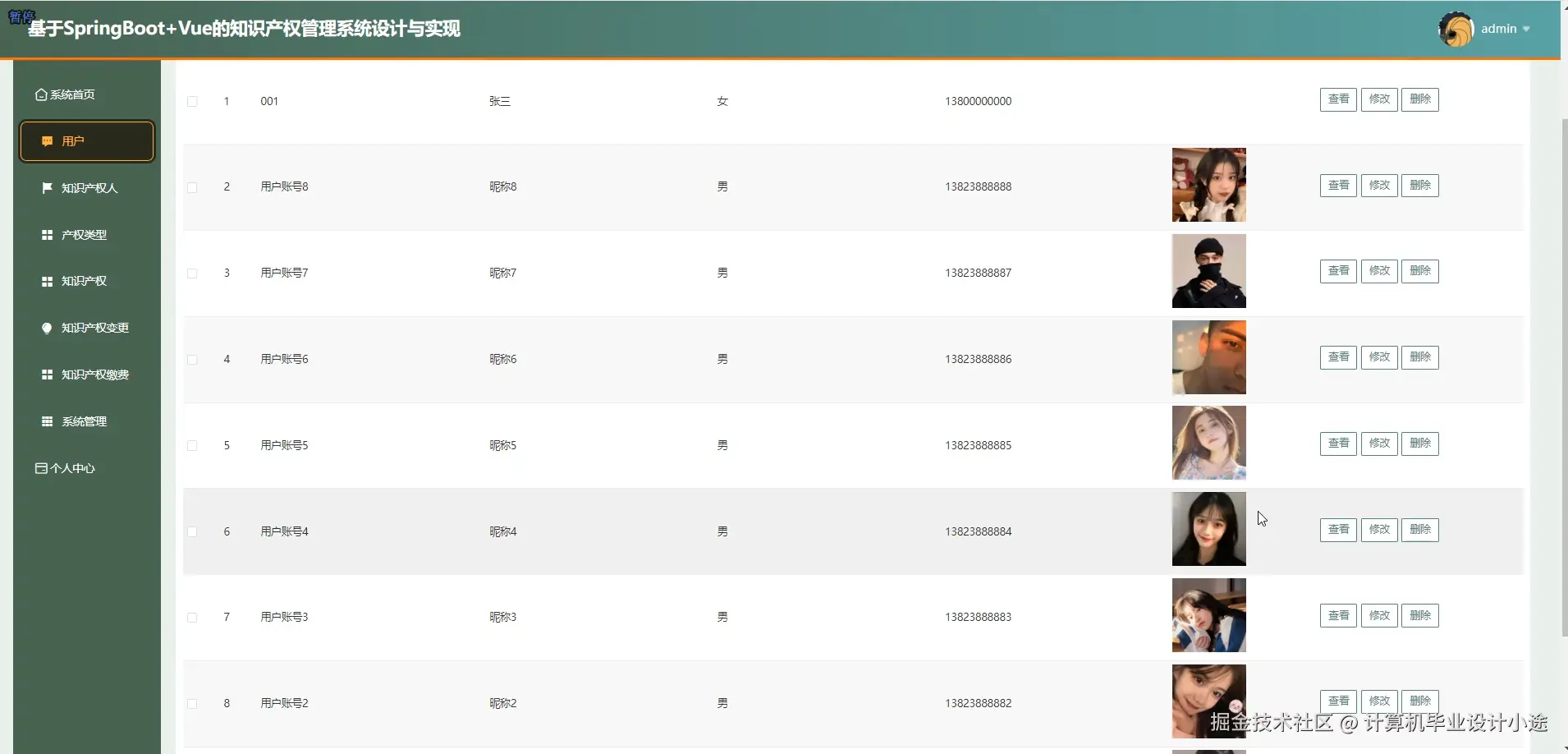Check the checkbox for row 001 张三
Screen dimensions: 1568x754
192,102
